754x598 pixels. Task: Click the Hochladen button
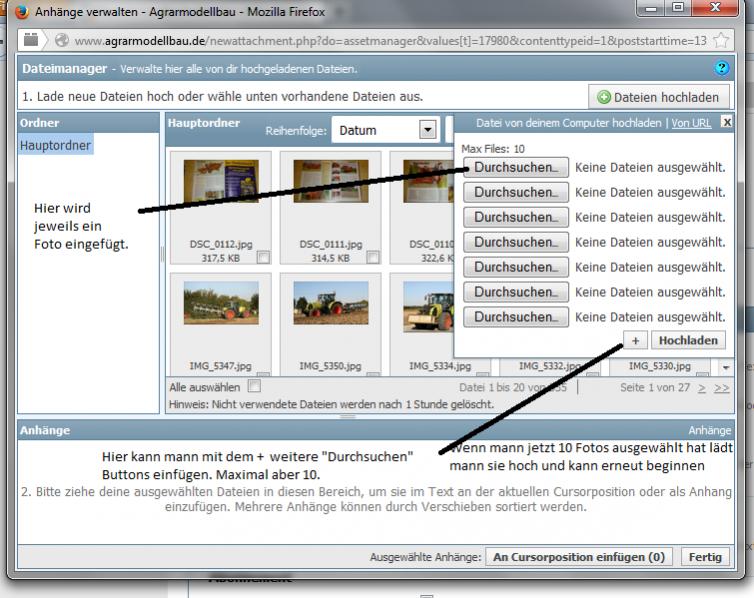(688, 340)
